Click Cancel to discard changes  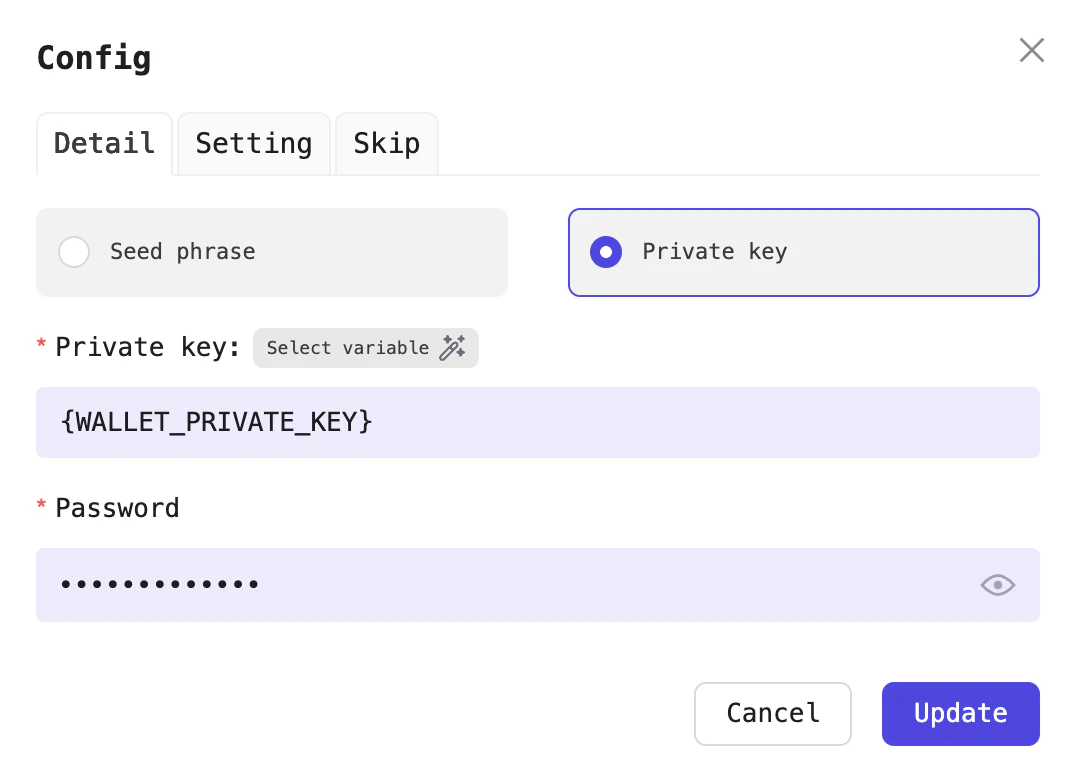pos(772,713)
